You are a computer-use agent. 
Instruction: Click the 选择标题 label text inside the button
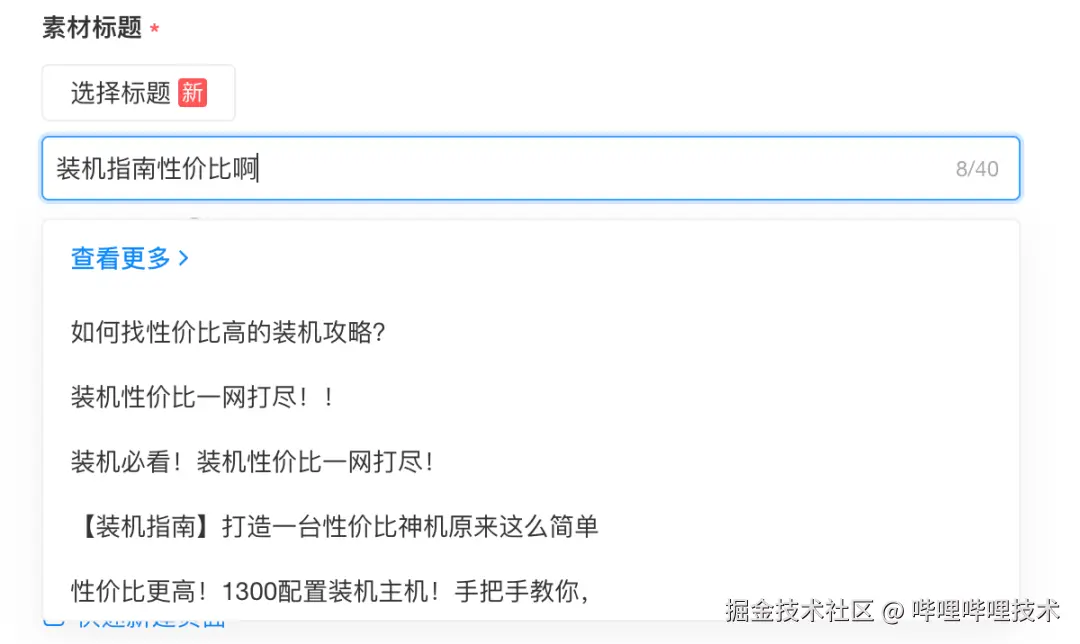120,93
